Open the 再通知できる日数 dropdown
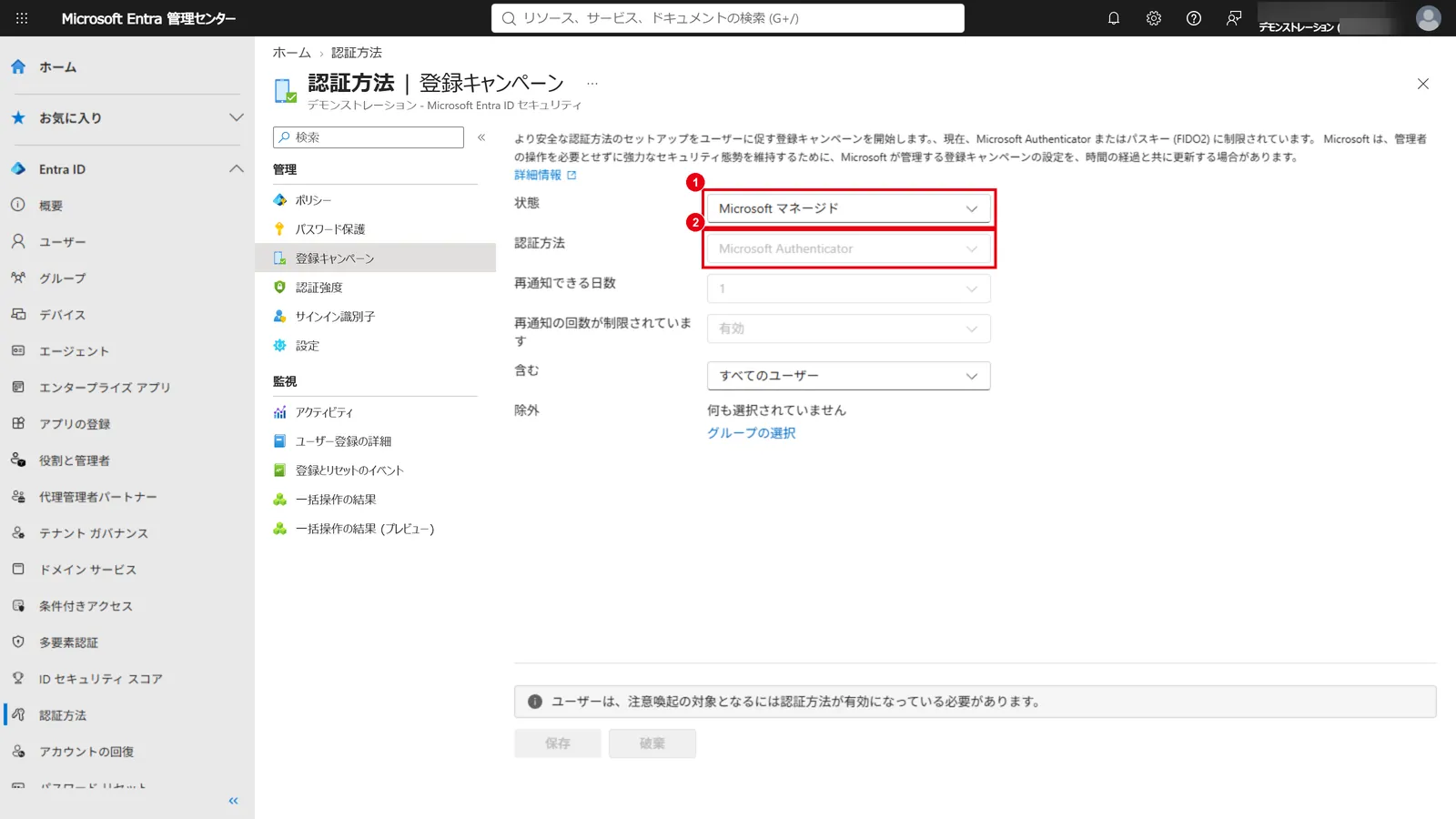Image resolution: width=1456 pixels, height=819 pixels. pyautogui.click(x=849, y=288)
